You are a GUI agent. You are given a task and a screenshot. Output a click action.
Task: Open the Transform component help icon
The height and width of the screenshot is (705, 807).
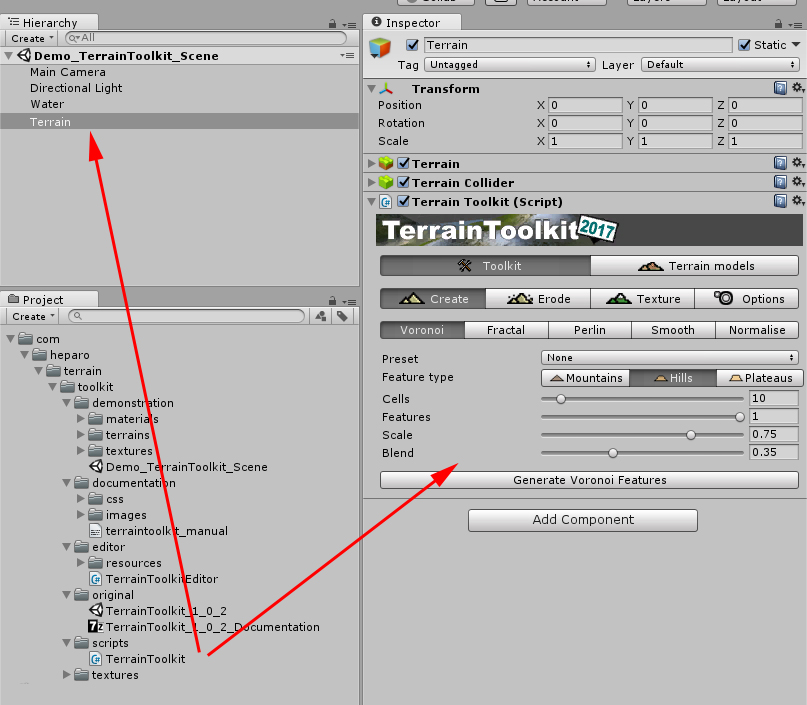tap(780, 88)
